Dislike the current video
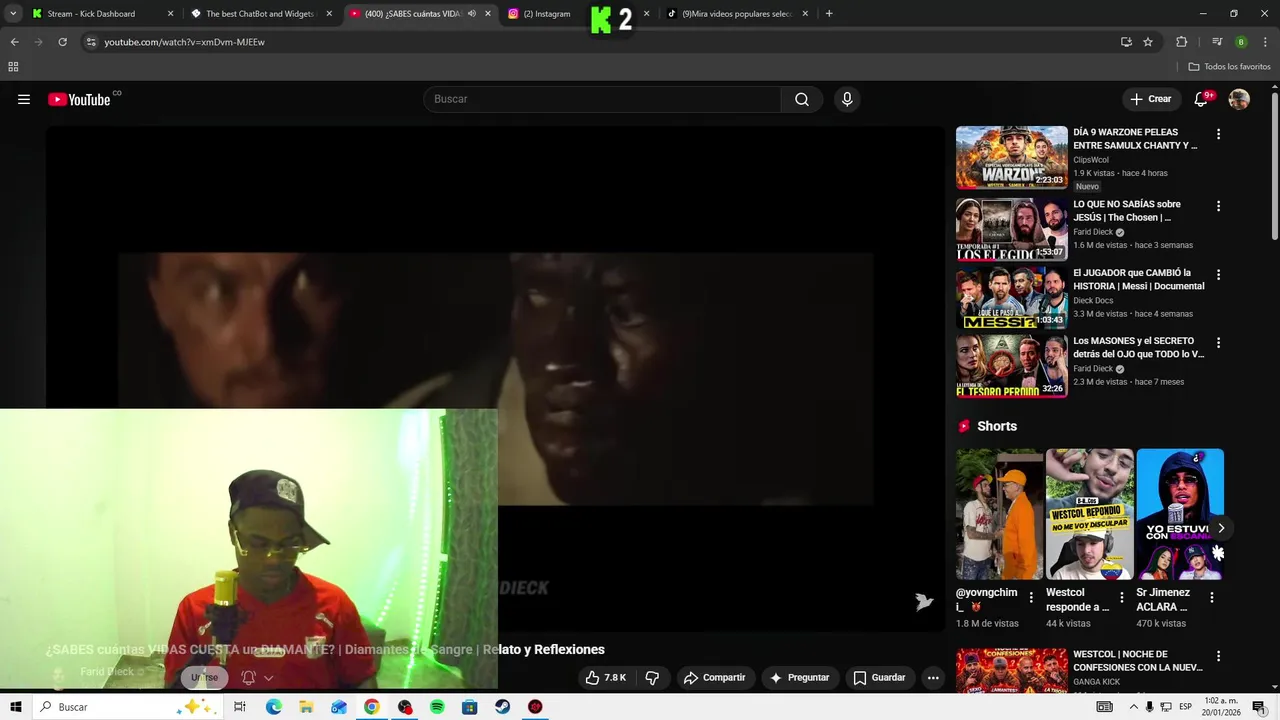The height and width of the screenshot is (720, 1280). 652,677
